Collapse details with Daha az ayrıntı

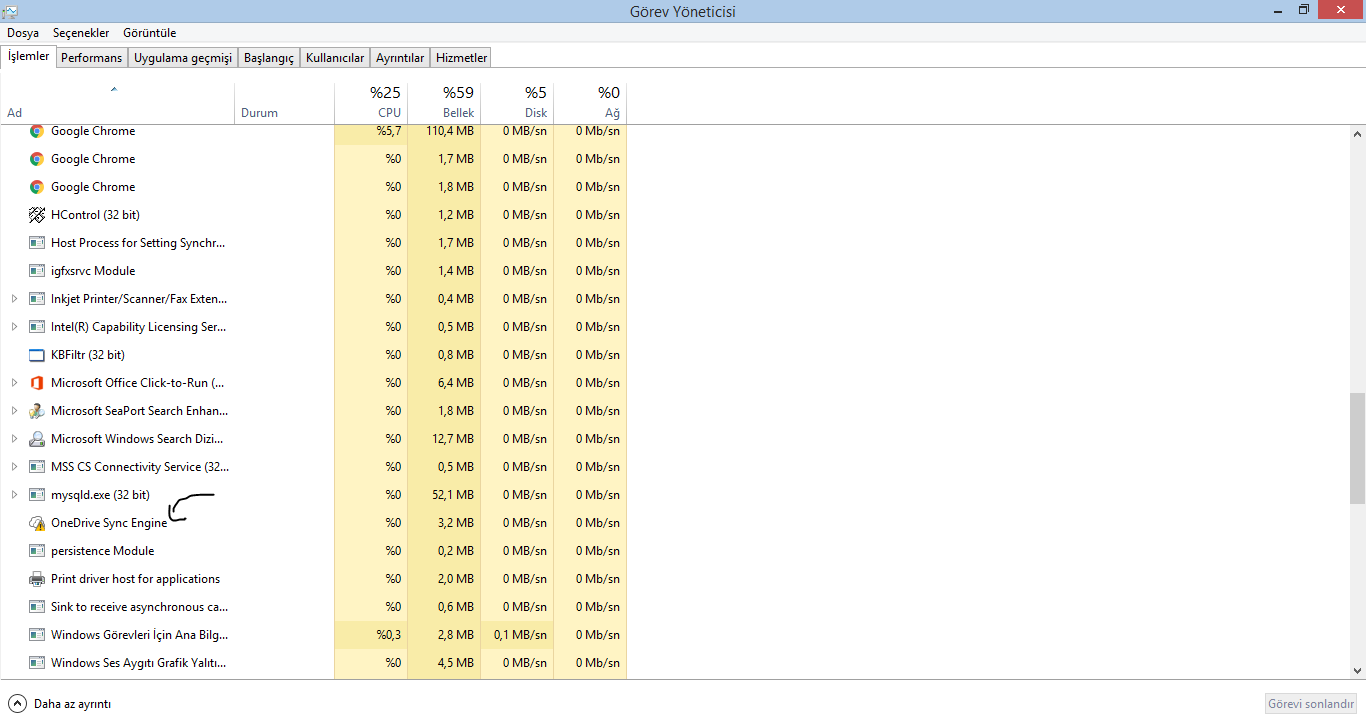pyautogui.click(x=60, y=704)
